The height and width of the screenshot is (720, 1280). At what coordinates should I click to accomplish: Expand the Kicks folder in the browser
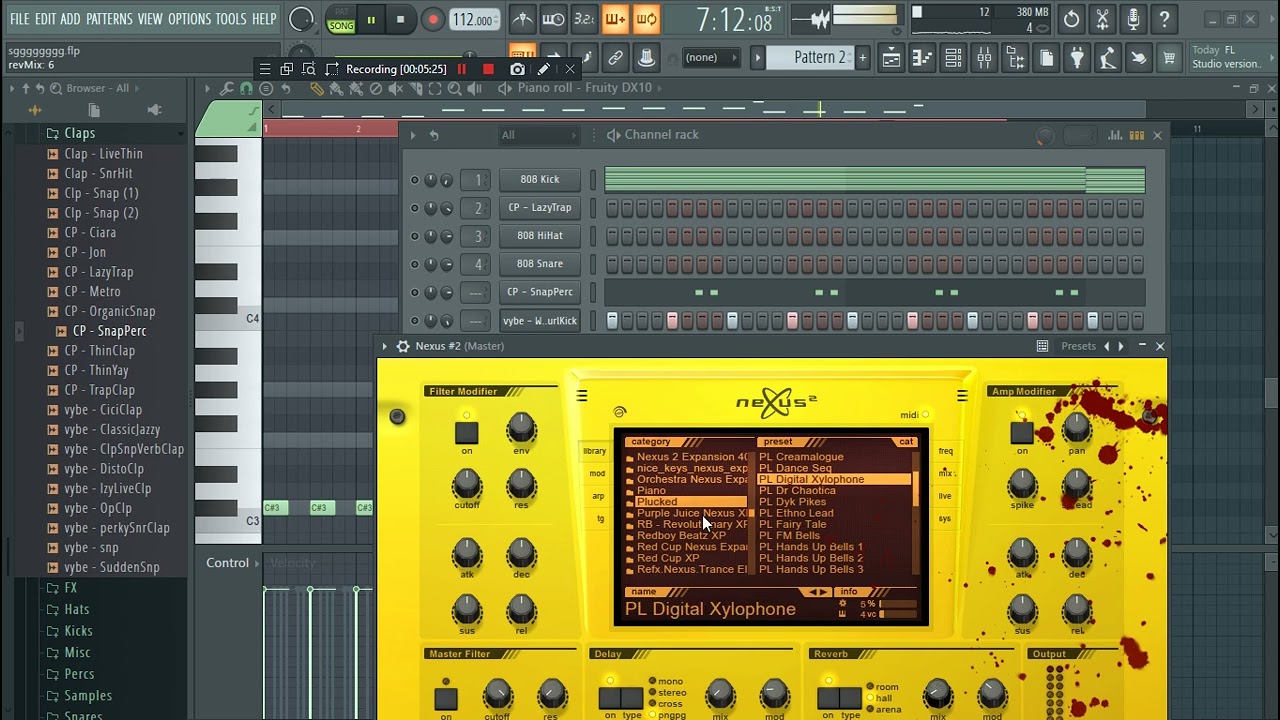click(x=78, y=631)
